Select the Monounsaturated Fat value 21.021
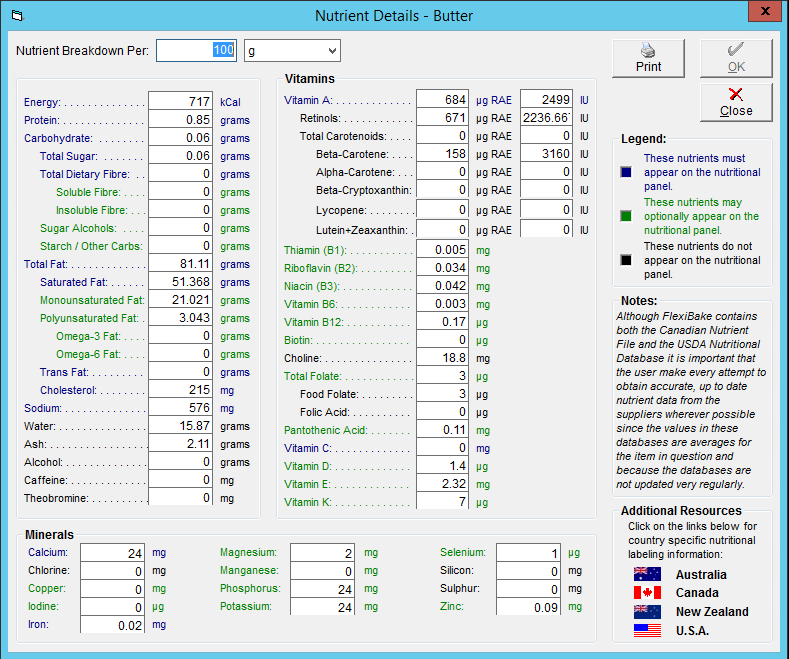 pyautogui.click(x=181, y=300)
